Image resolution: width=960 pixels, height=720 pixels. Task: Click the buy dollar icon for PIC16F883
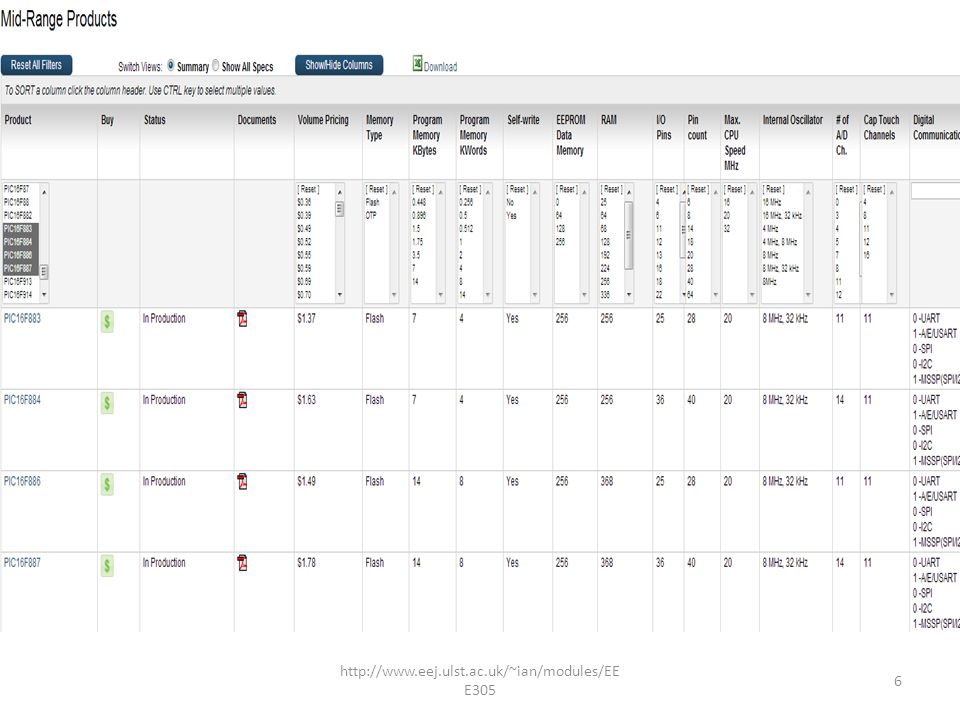[x=107, y=321]
